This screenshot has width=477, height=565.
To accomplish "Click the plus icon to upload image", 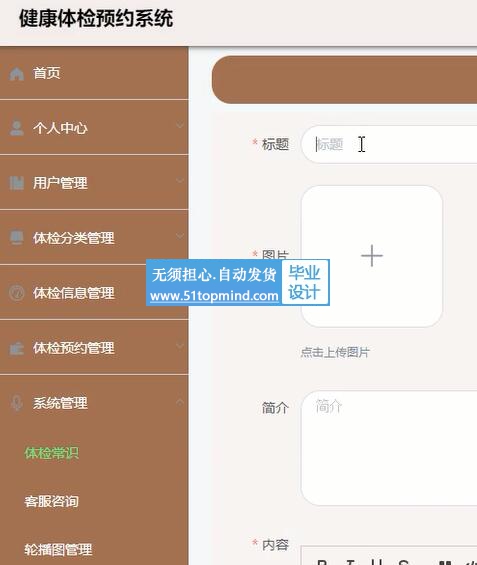I will [x=371, y=256].
